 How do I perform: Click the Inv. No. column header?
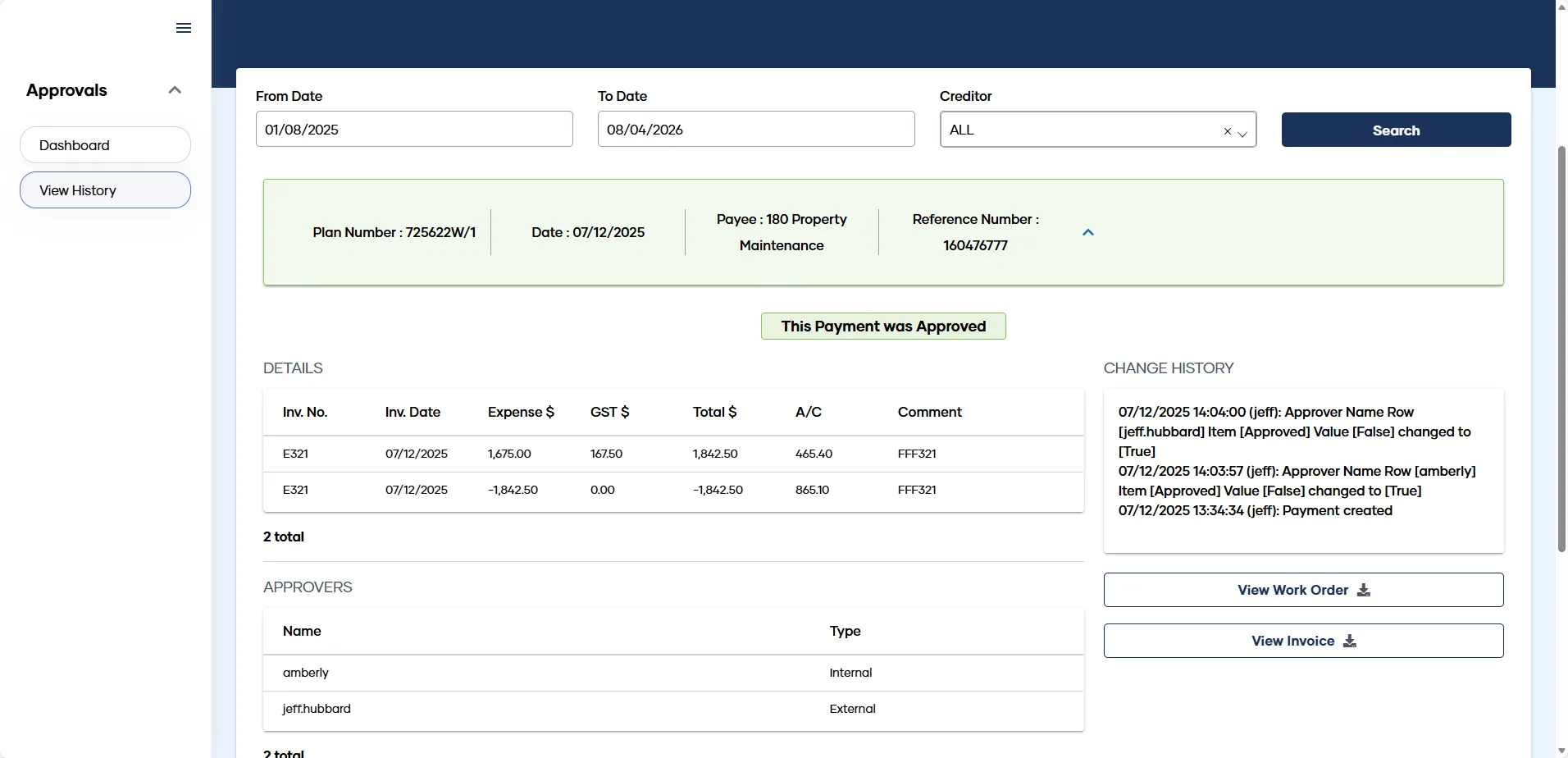point(305,412)
